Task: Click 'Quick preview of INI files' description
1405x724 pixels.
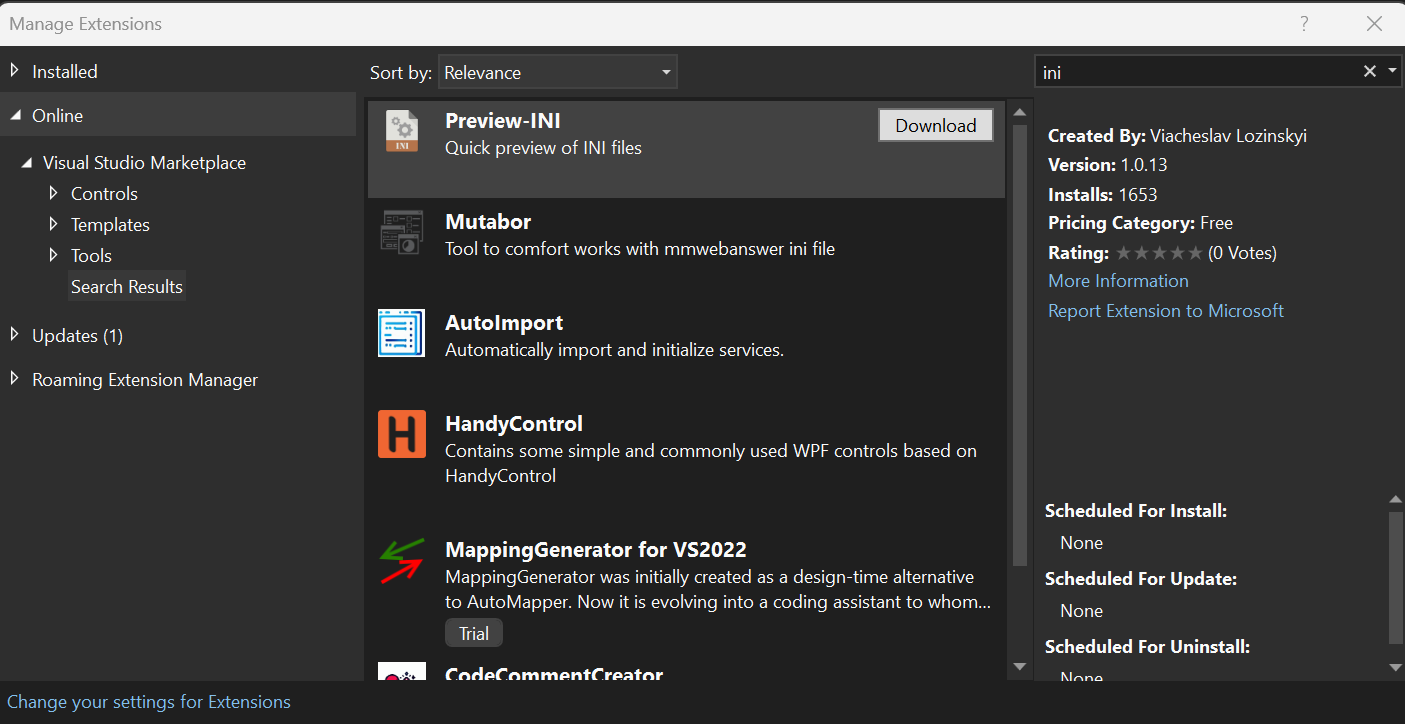Action: tap(543, 148)
